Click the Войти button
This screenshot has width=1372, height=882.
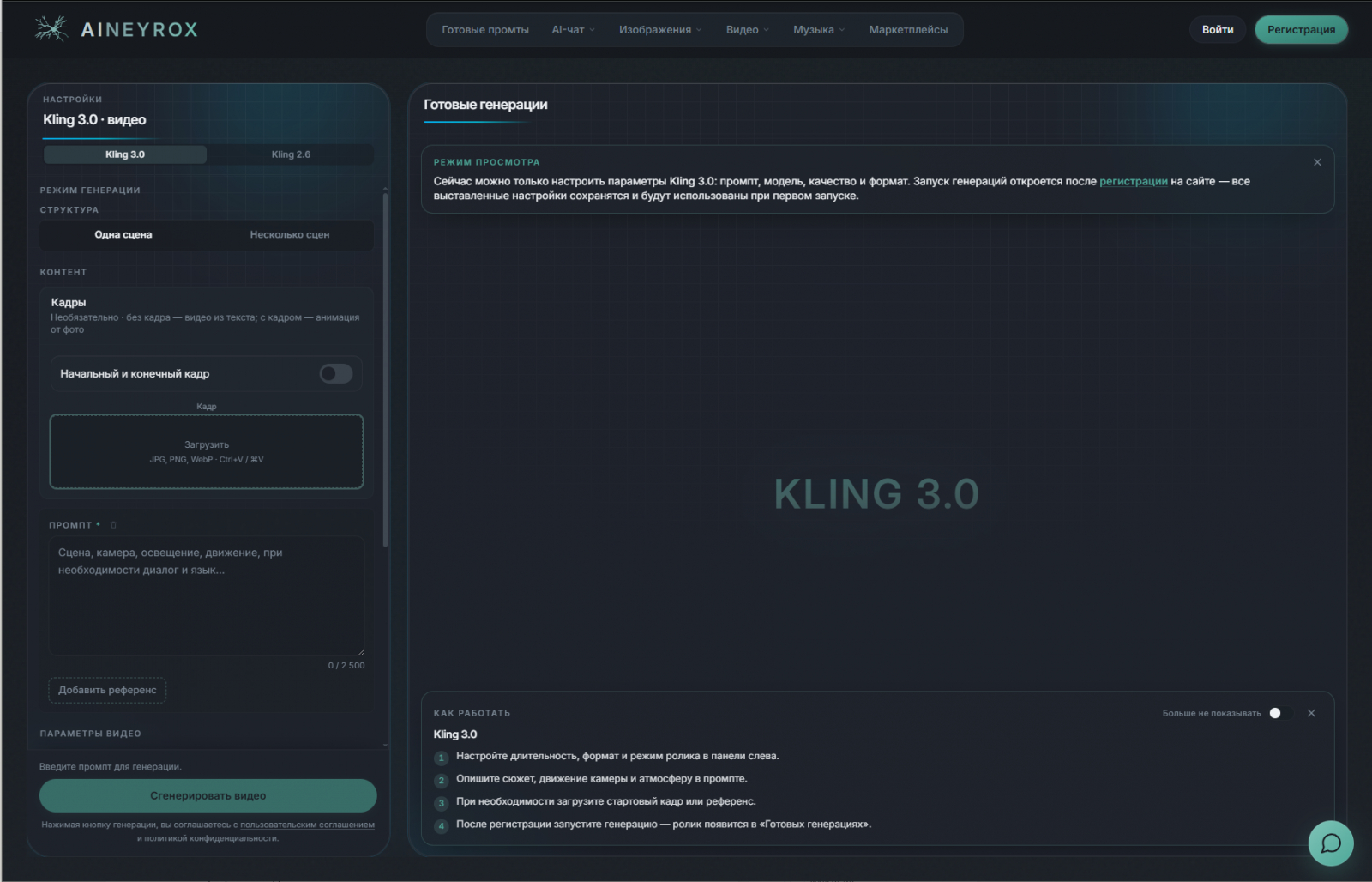pos(1217,30)
